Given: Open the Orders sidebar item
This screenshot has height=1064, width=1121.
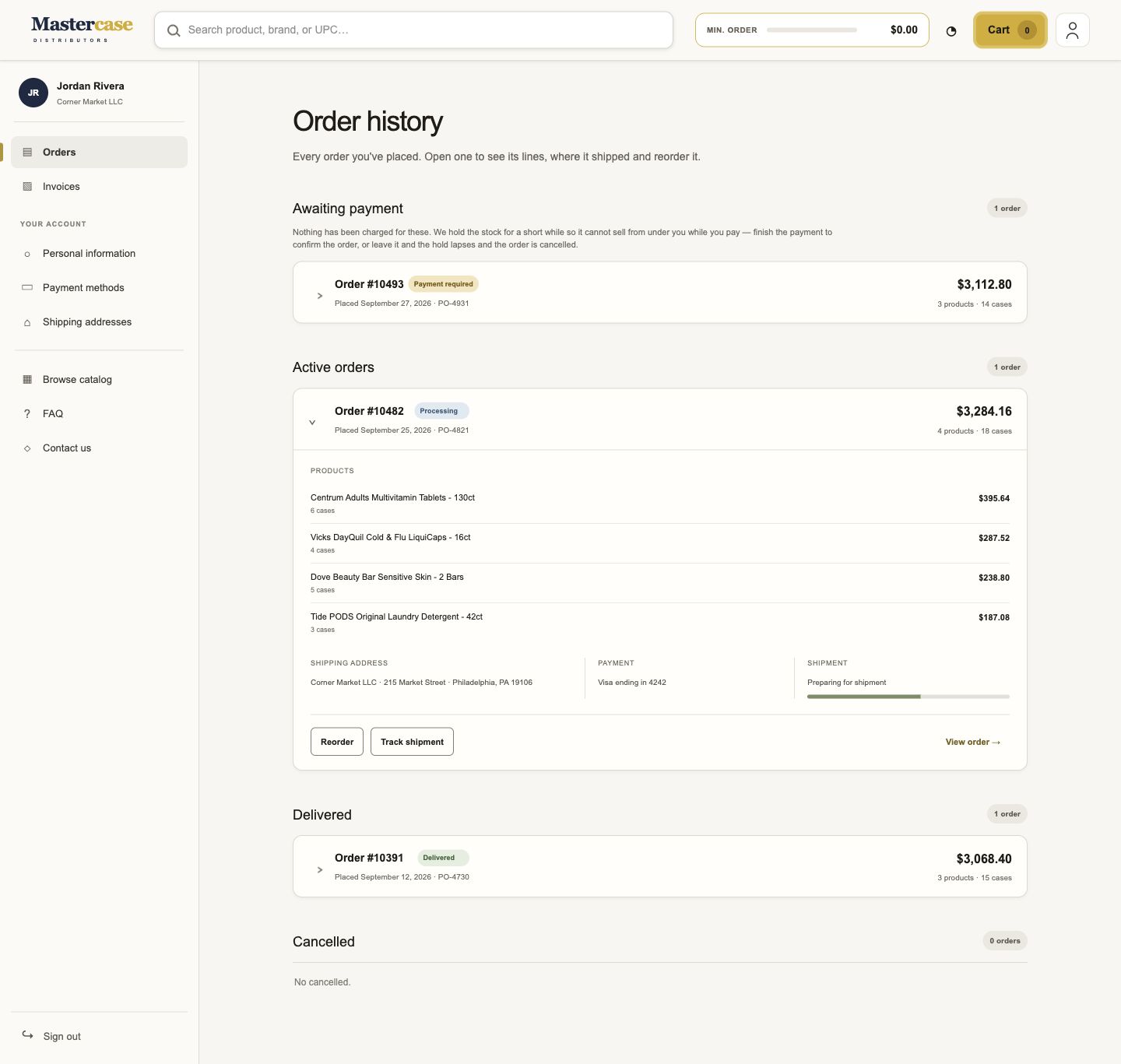Looking at the screenshot, I should (x=99, y=153).
